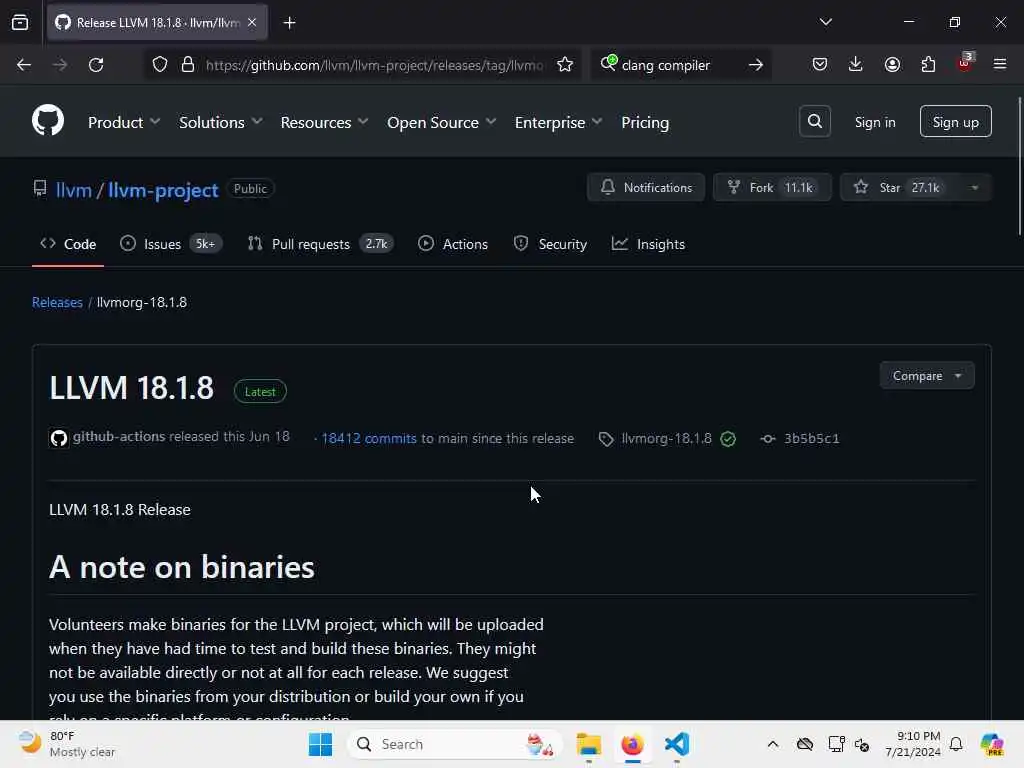
Task: Switch to the Pull requests tab
Action: click(x=320, y=244)
